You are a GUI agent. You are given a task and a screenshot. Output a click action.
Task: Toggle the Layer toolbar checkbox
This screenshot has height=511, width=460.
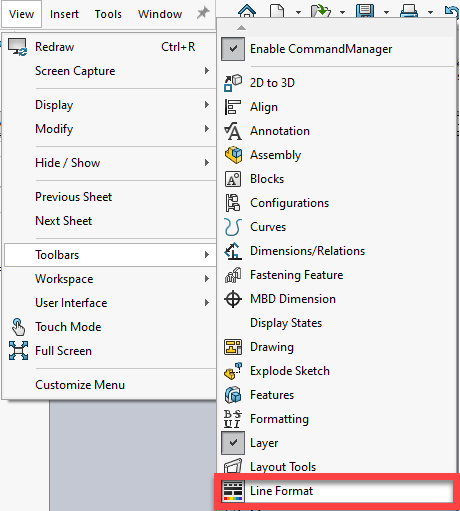click(x=233, y=443)
